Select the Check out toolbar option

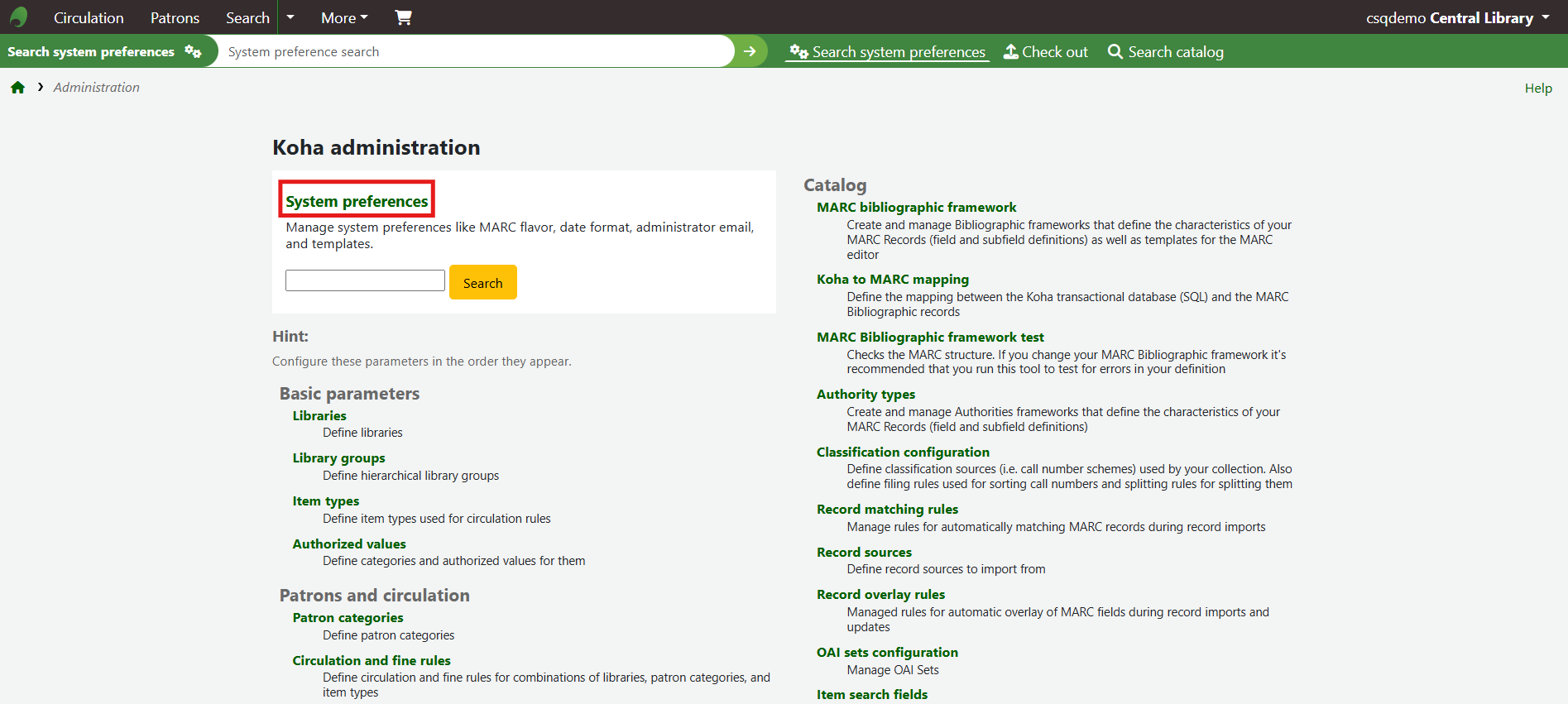1046,52
